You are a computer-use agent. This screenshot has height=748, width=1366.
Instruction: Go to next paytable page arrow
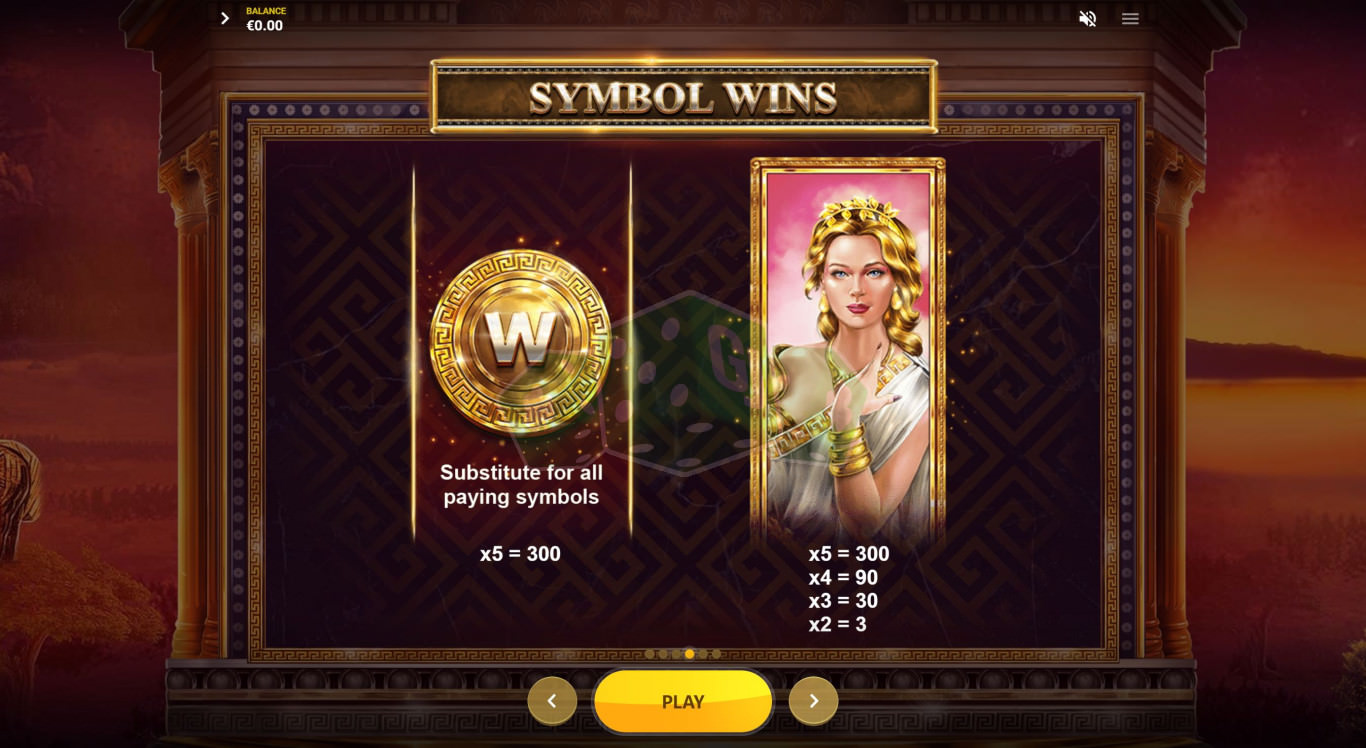[x=814, y=701]
